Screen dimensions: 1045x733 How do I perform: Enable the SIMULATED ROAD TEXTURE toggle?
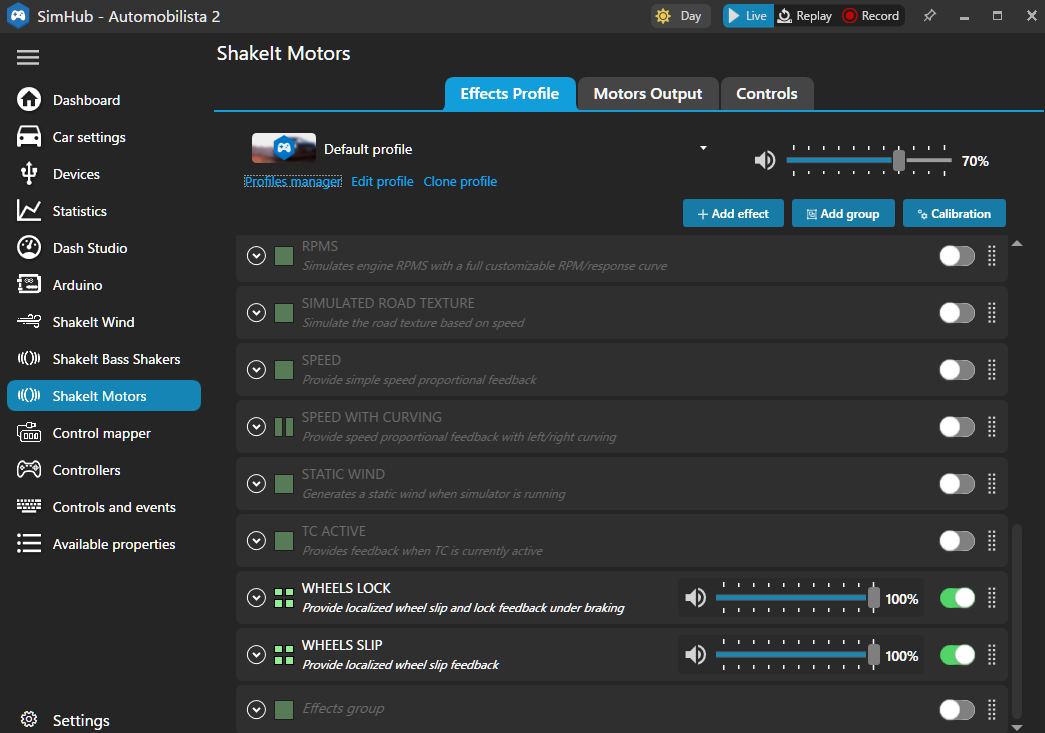coord(957,313)
